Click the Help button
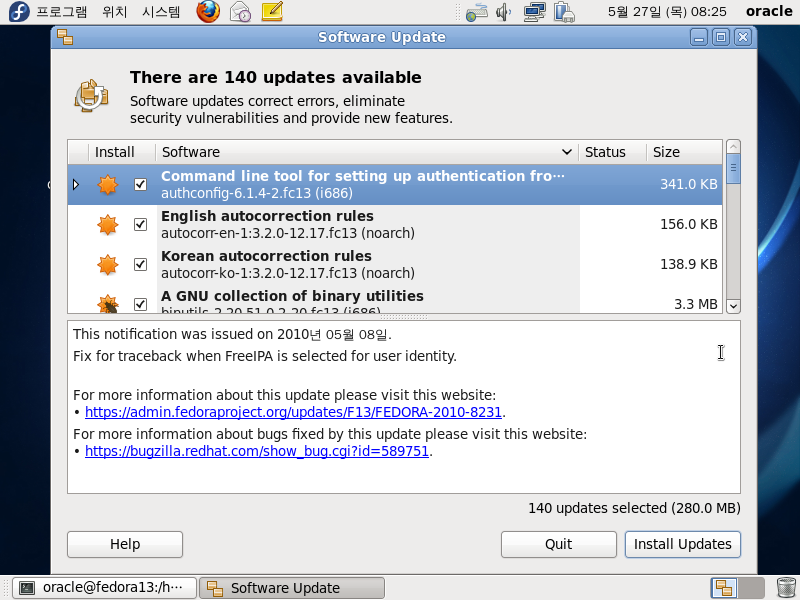 point(125,544)
